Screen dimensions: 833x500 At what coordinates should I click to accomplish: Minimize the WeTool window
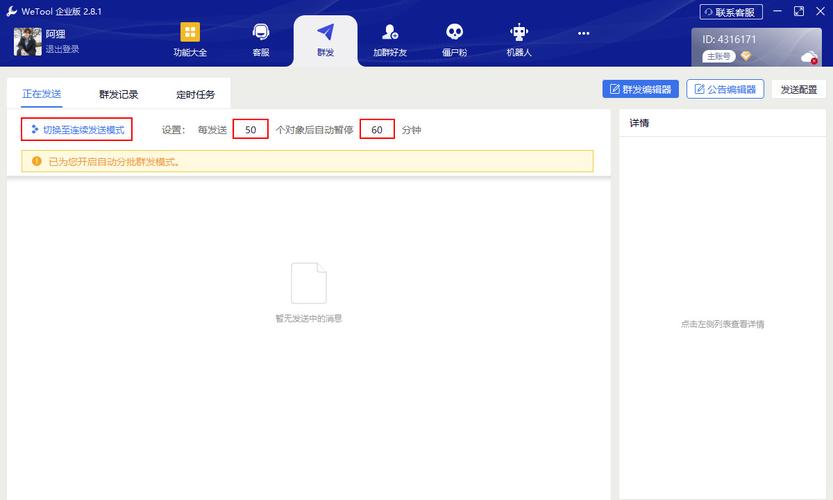tap(777, 11)
